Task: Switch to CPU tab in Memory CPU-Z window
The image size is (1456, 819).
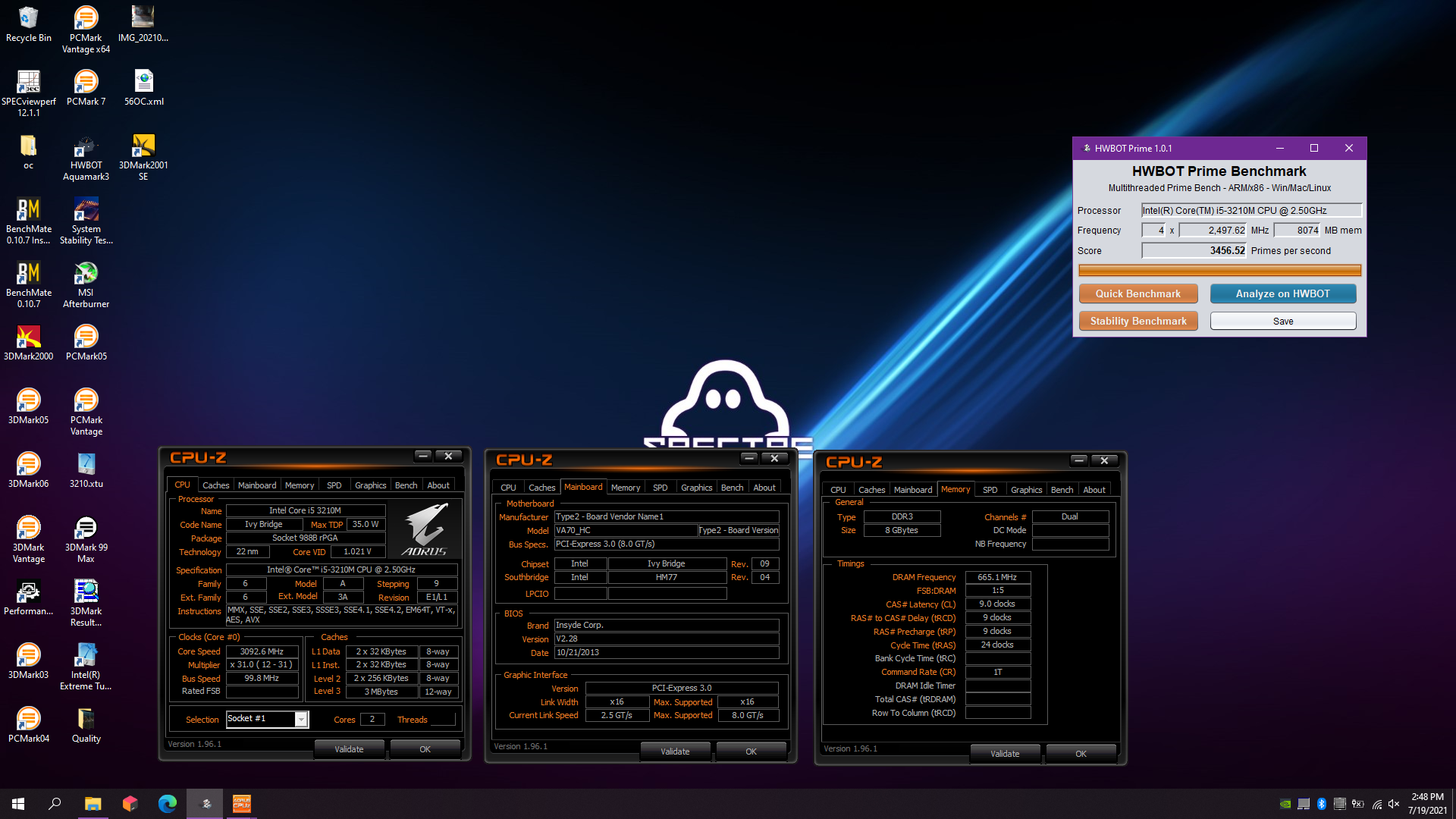Action: (x=838, y=490)
